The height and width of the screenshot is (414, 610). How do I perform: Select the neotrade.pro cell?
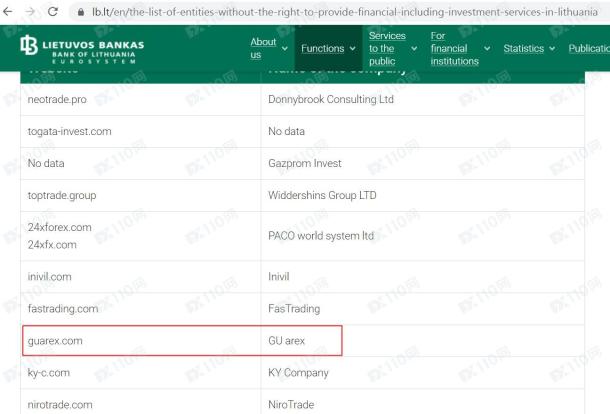(x=140, y=100)
